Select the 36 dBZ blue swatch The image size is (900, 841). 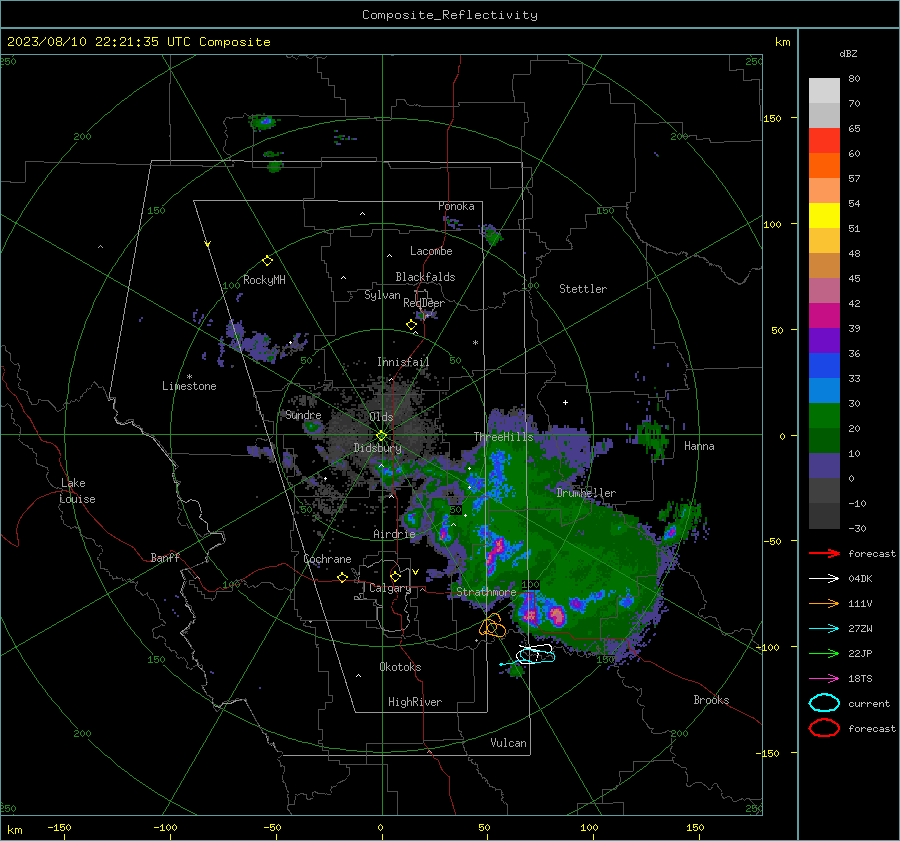(824, 365)
